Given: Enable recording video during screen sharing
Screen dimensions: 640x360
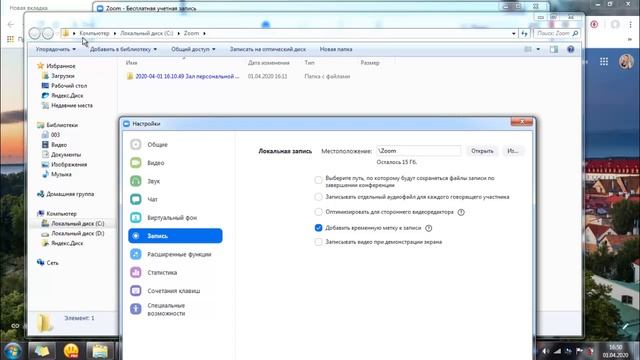Looking at the screenshot, I should [x=318, y=242].
